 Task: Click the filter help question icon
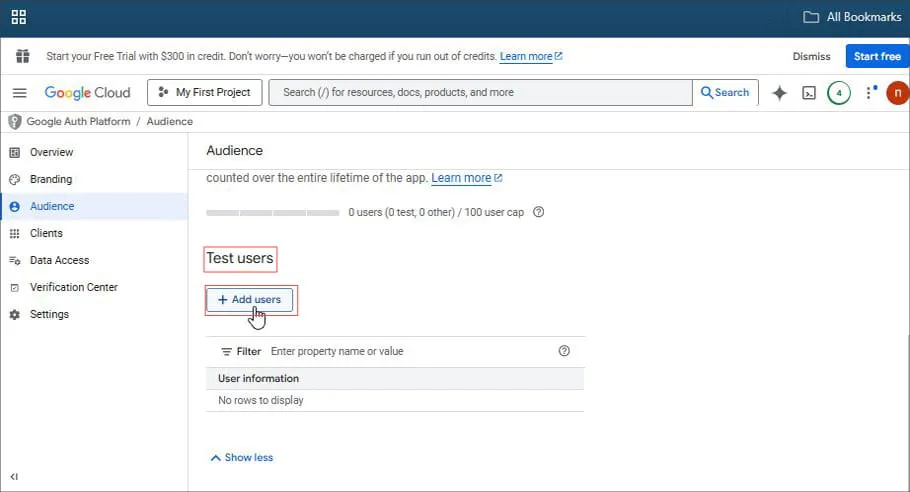click(564, 351)
